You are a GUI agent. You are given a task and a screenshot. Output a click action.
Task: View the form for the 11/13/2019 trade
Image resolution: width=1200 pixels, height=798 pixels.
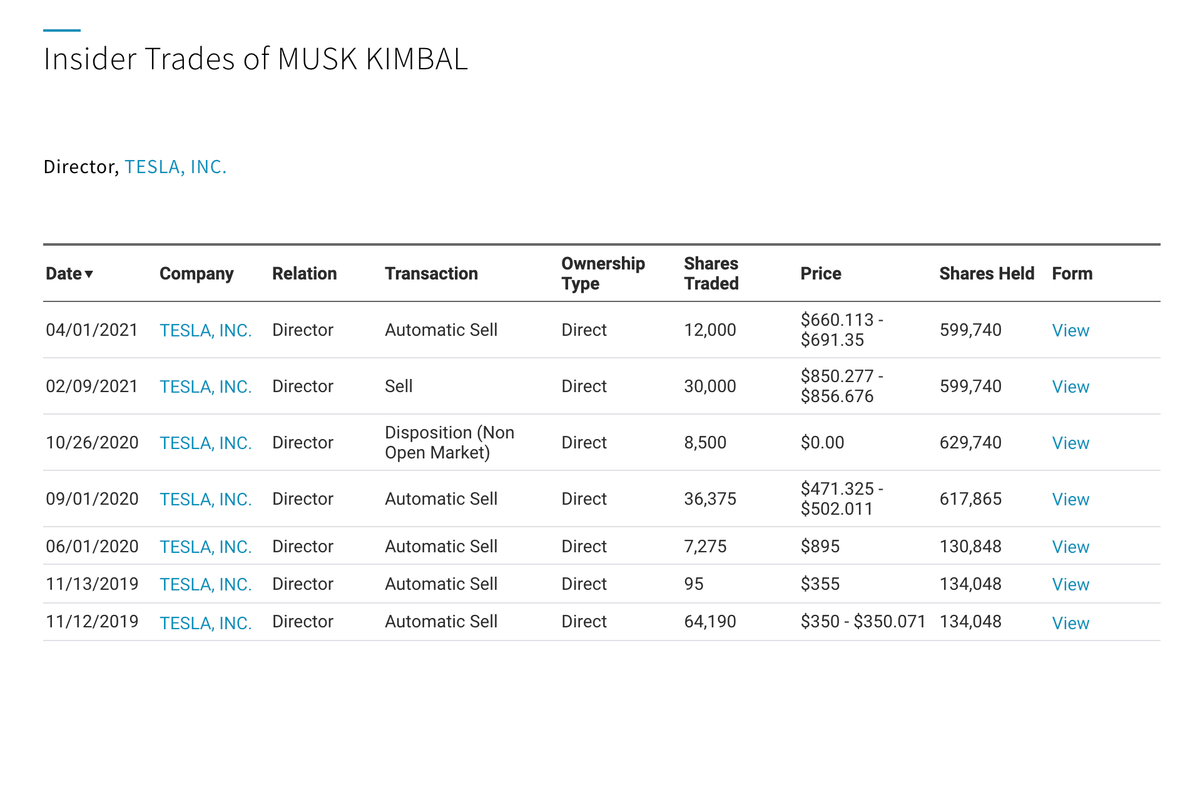coord(1070,585)
